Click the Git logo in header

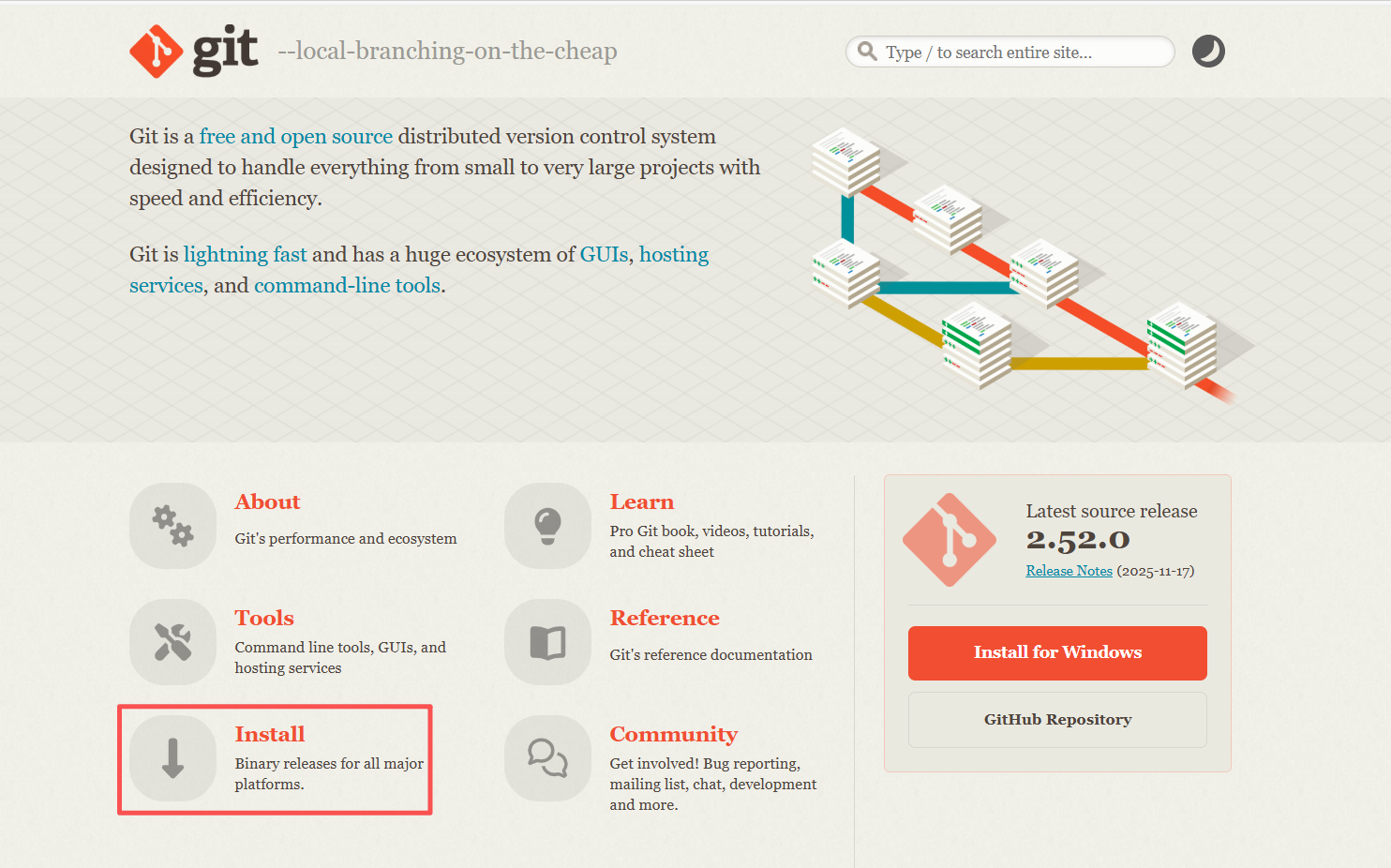[194, 51]
